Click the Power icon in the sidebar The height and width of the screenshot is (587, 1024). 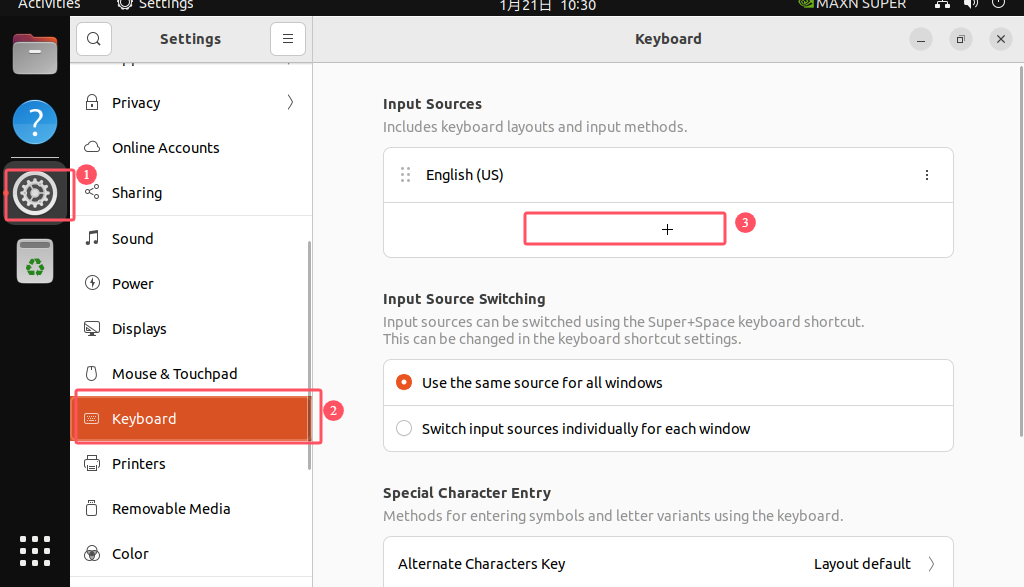click(92, 283)
